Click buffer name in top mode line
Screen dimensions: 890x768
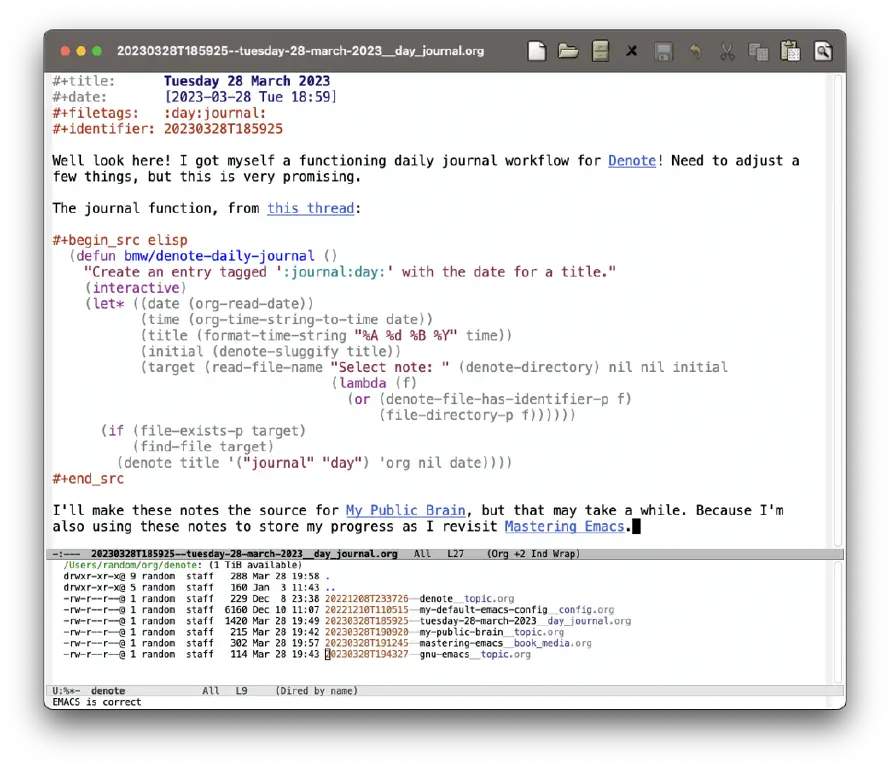[x=244, y=553]
